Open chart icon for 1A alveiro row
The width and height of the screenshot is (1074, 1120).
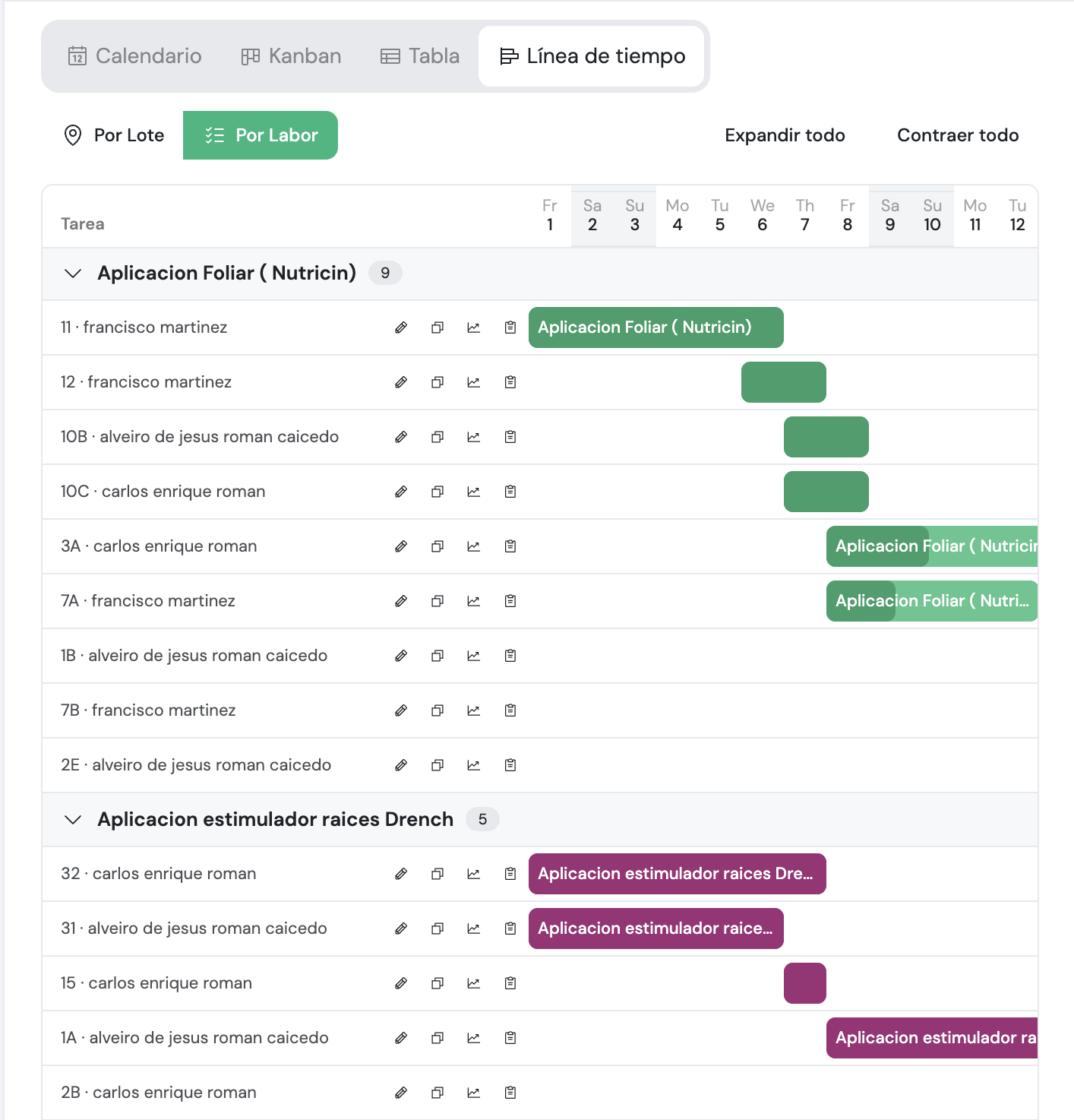click(474, 1038)
